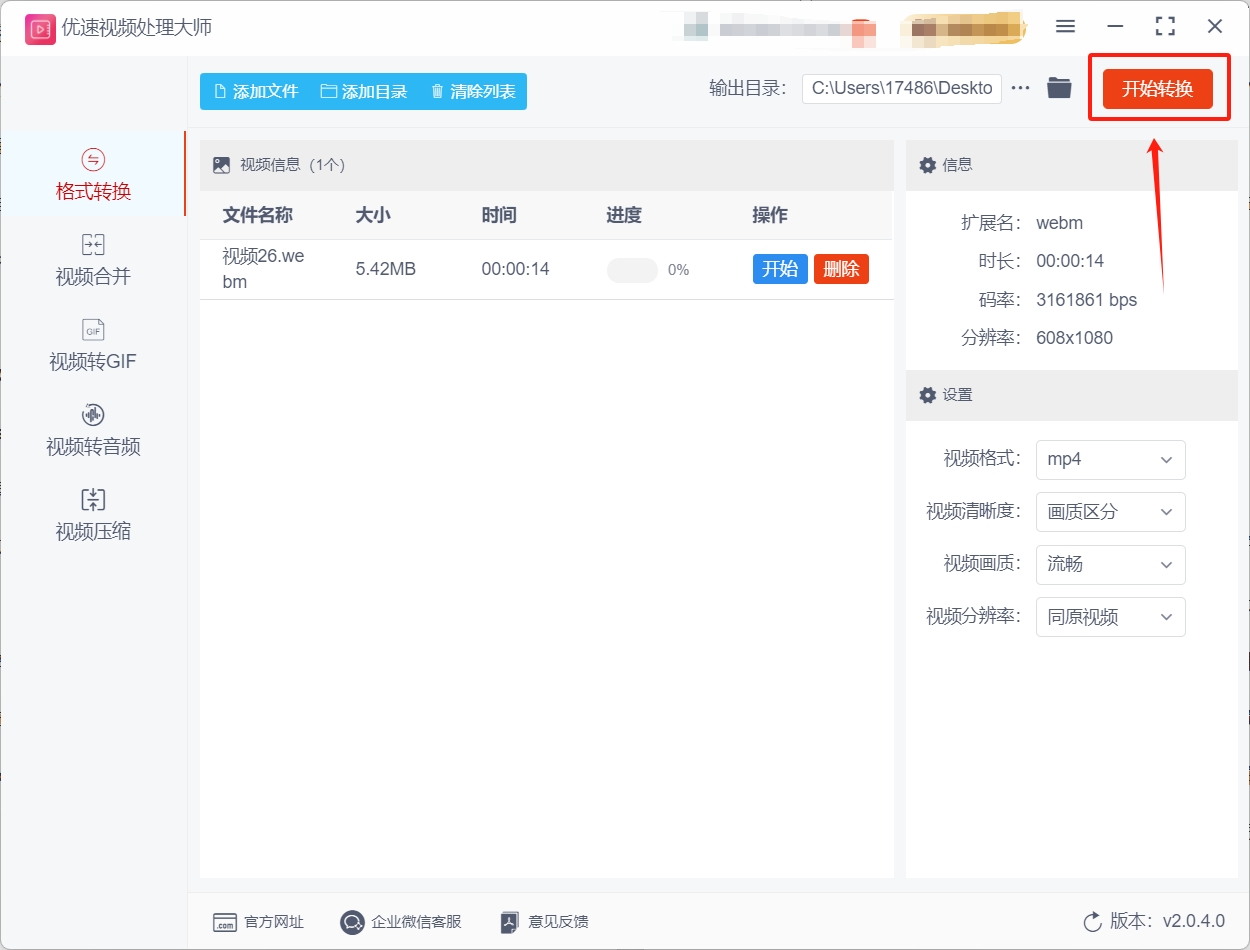1250x950 pixels.
Task: Open the 企业微信客服 link
Action: [x=401, y=922]
